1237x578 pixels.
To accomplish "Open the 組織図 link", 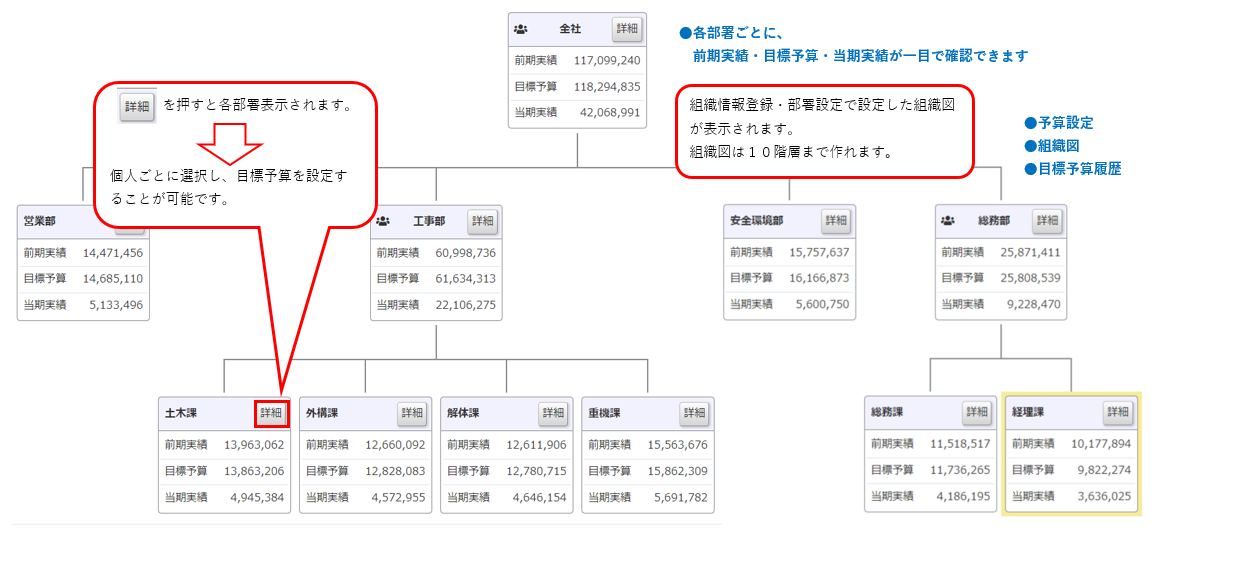I will (x=1058, y=146).
